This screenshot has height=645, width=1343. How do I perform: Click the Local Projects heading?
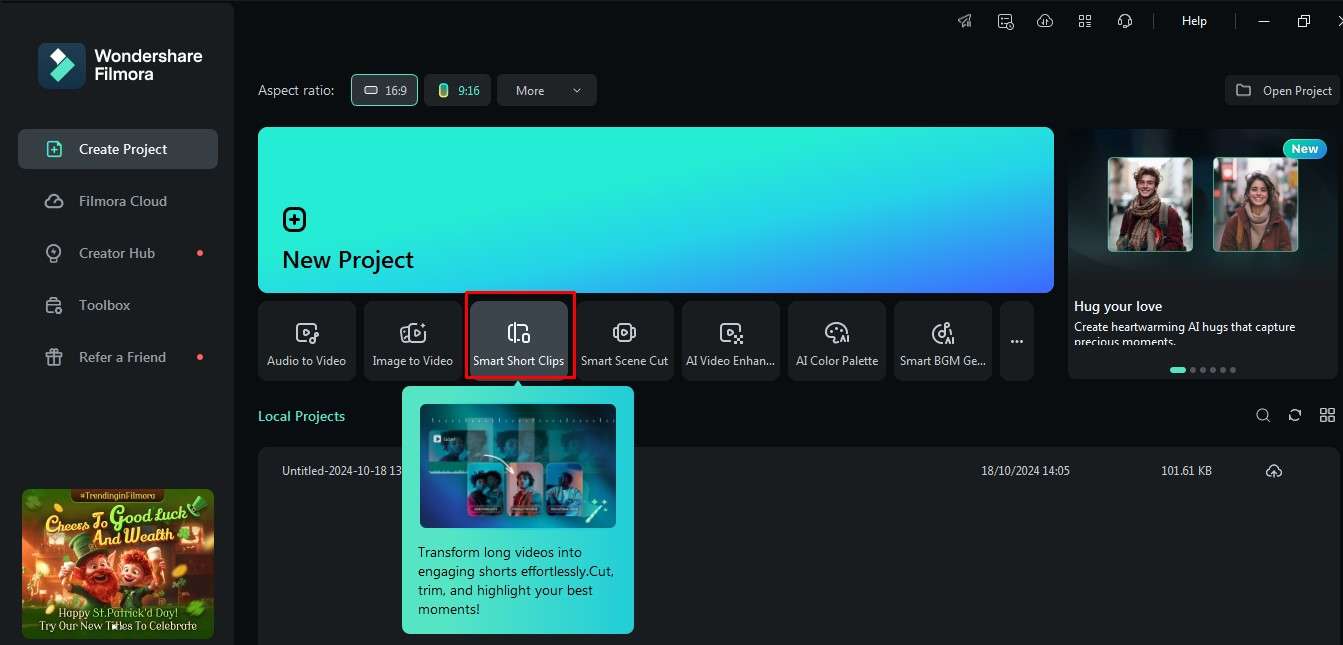pos(301,416)
